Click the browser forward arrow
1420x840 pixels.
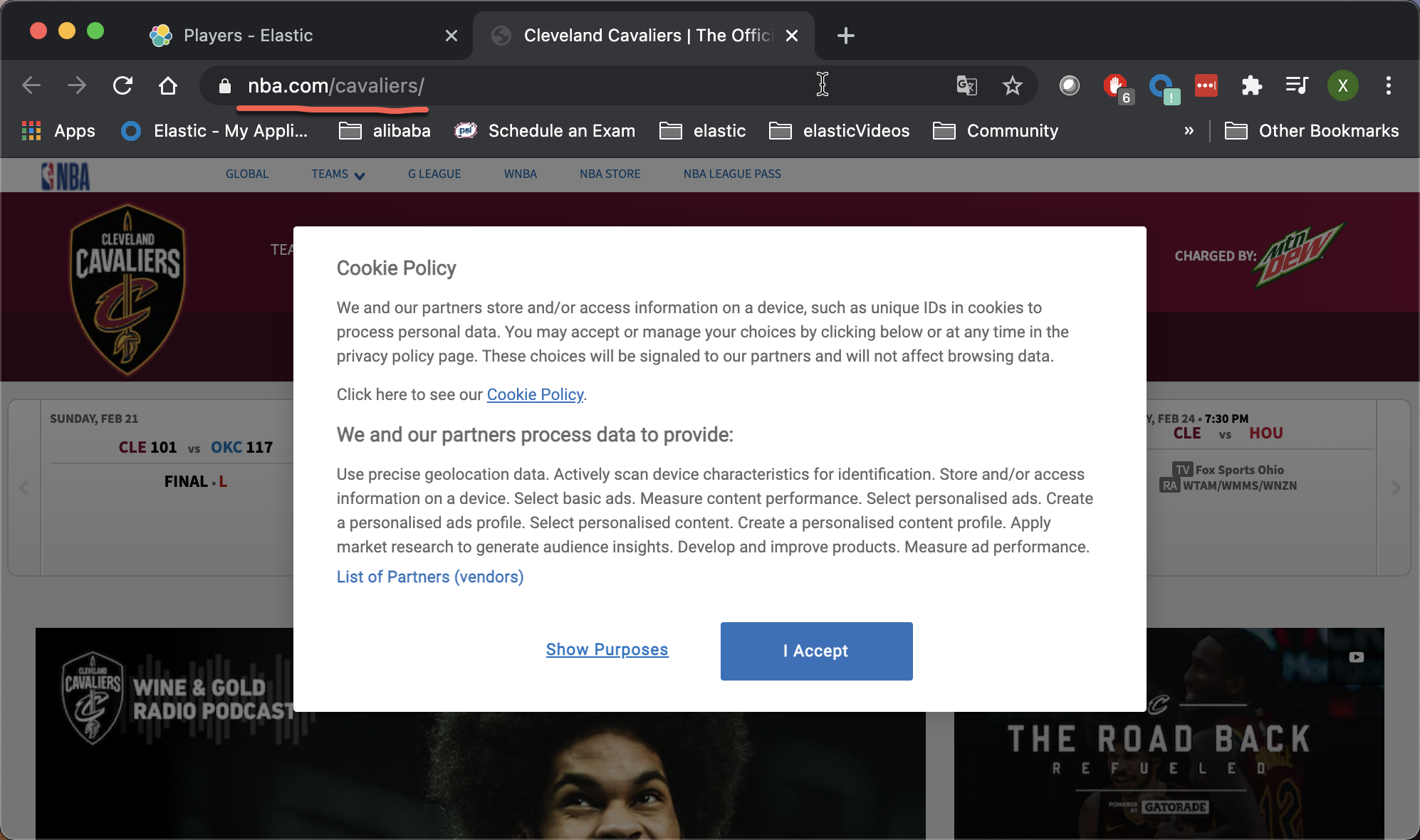coord(77,86)
